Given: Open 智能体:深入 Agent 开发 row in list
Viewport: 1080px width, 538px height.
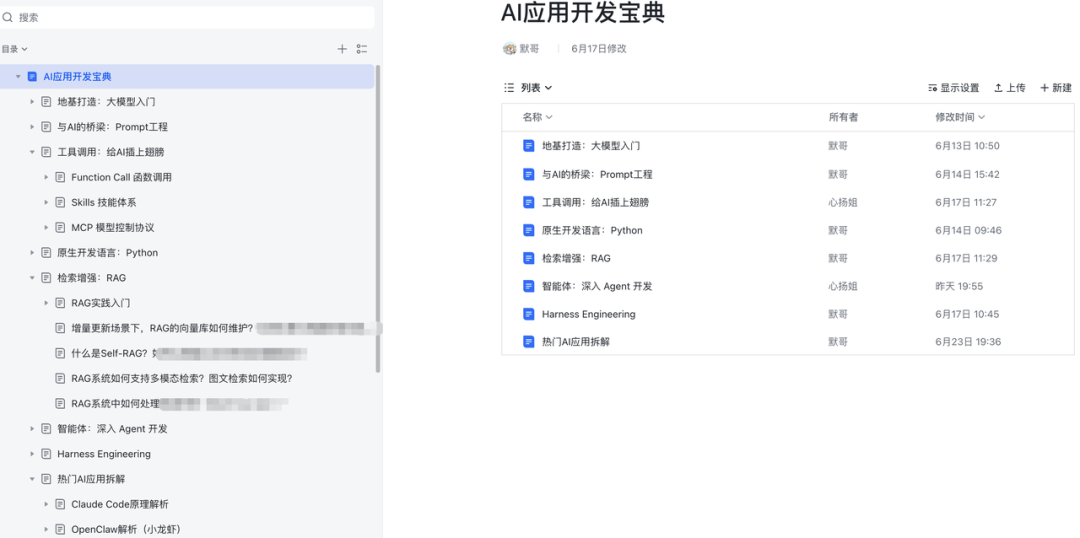Looking at the screenshot, I should point(788,286).
